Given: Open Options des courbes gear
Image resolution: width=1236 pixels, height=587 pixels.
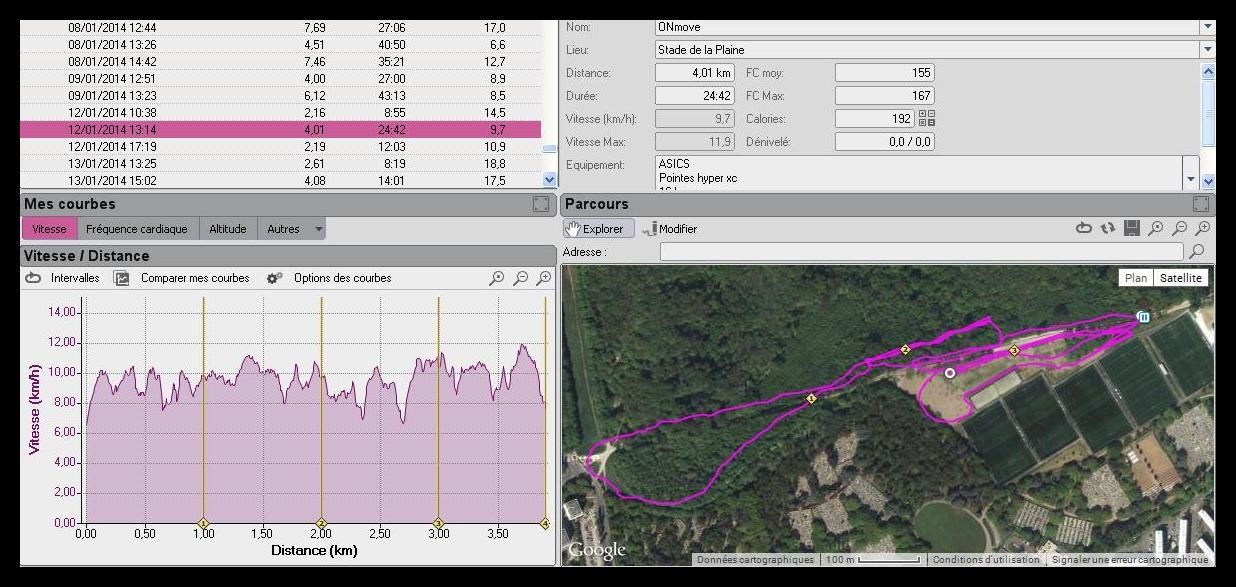Looking at the screenshot, I should (274, 278).
